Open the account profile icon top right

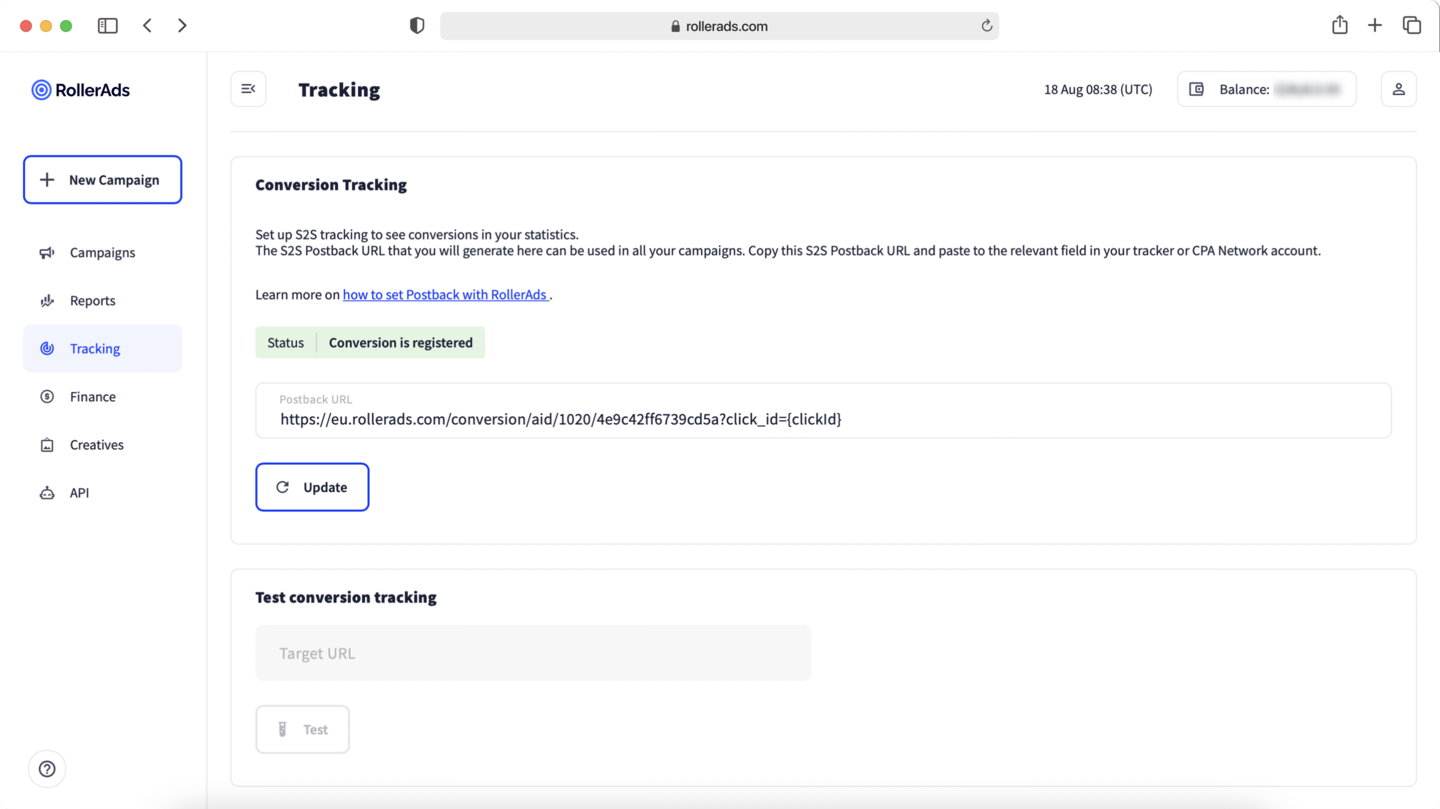[x=1398, y=89]
